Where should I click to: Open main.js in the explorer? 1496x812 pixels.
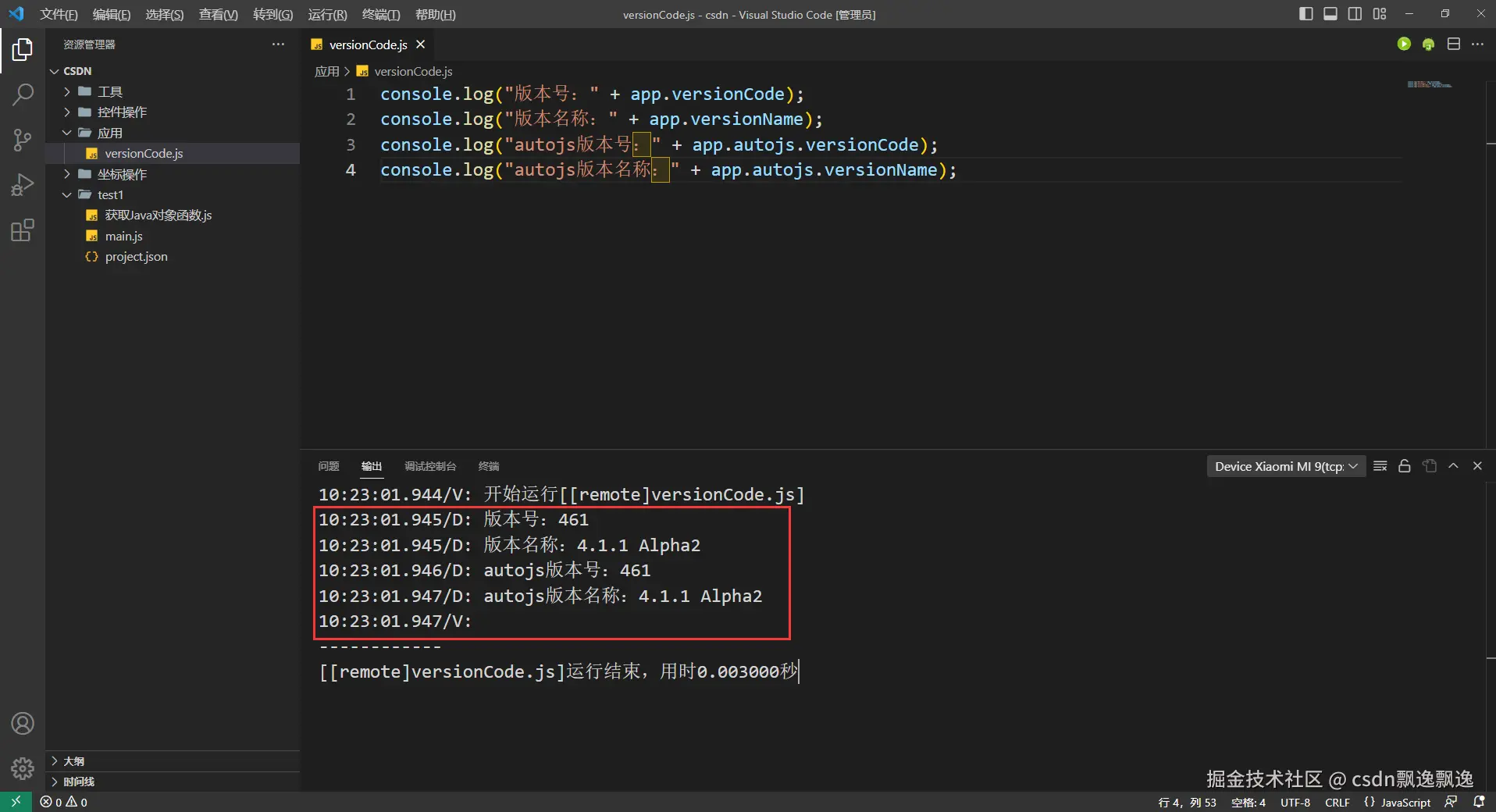coord(123,236)
